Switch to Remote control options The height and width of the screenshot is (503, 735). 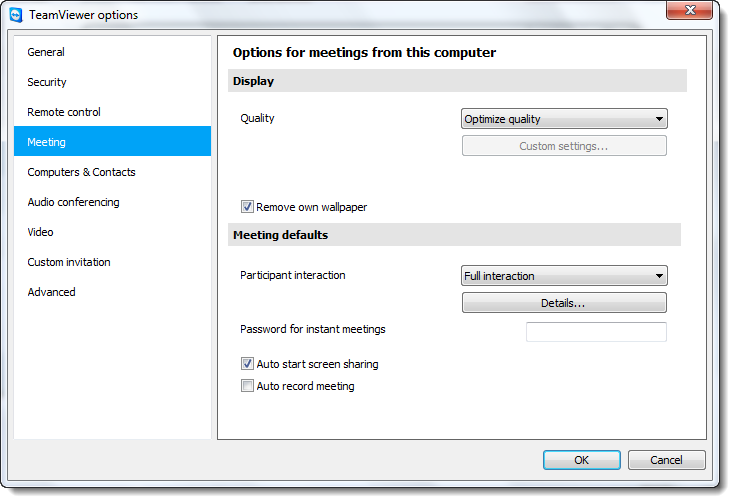pos(112,112)
